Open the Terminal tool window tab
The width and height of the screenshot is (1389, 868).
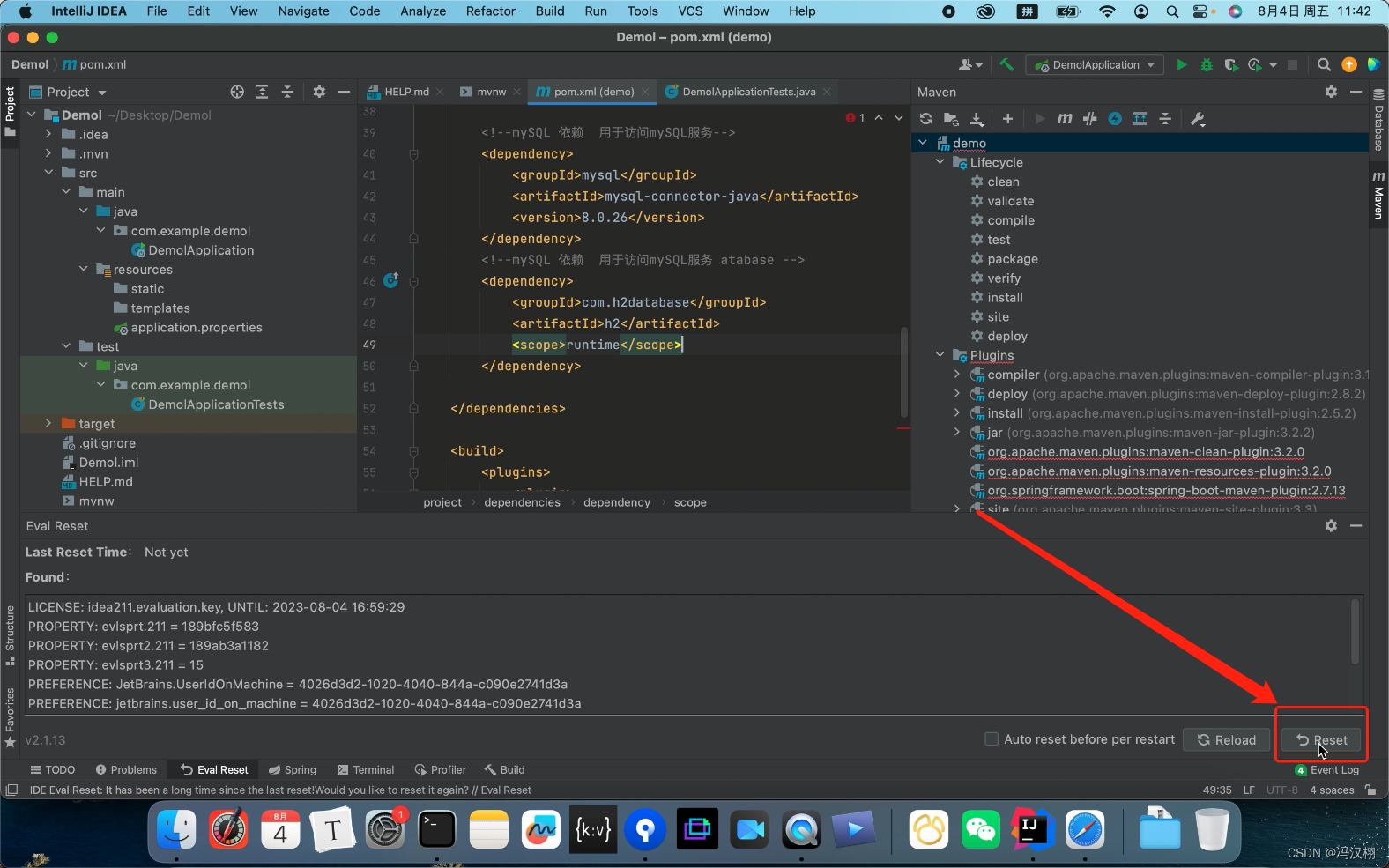click(366, 769)
